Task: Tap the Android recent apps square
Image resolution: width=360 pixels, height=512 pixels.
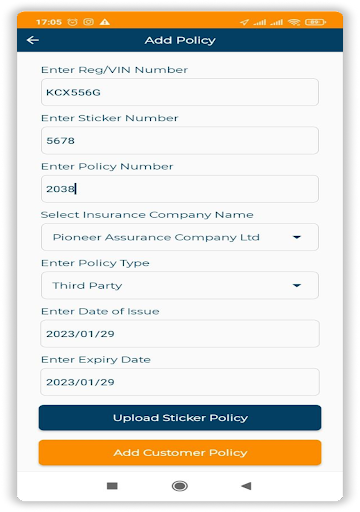Action: pos(112,486)
